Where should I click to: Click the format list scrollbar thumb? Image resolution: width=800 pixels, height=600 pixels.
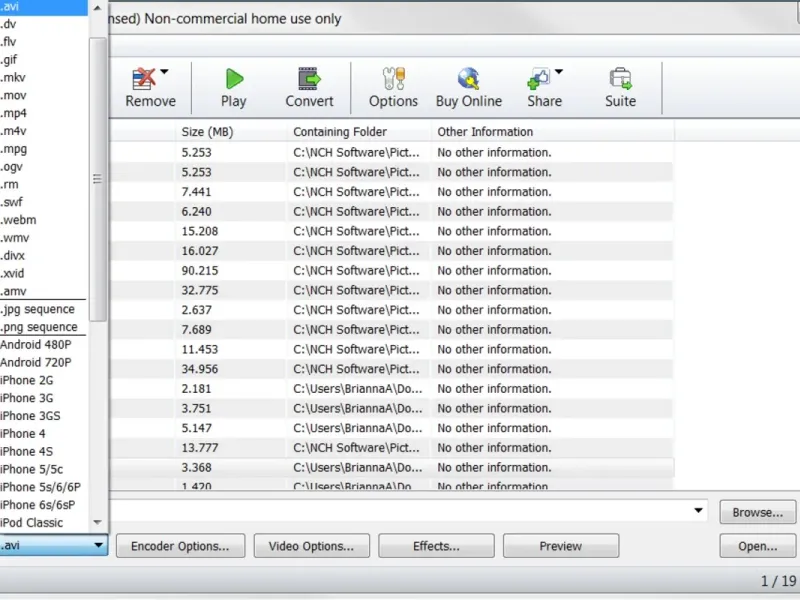(97, 179)
